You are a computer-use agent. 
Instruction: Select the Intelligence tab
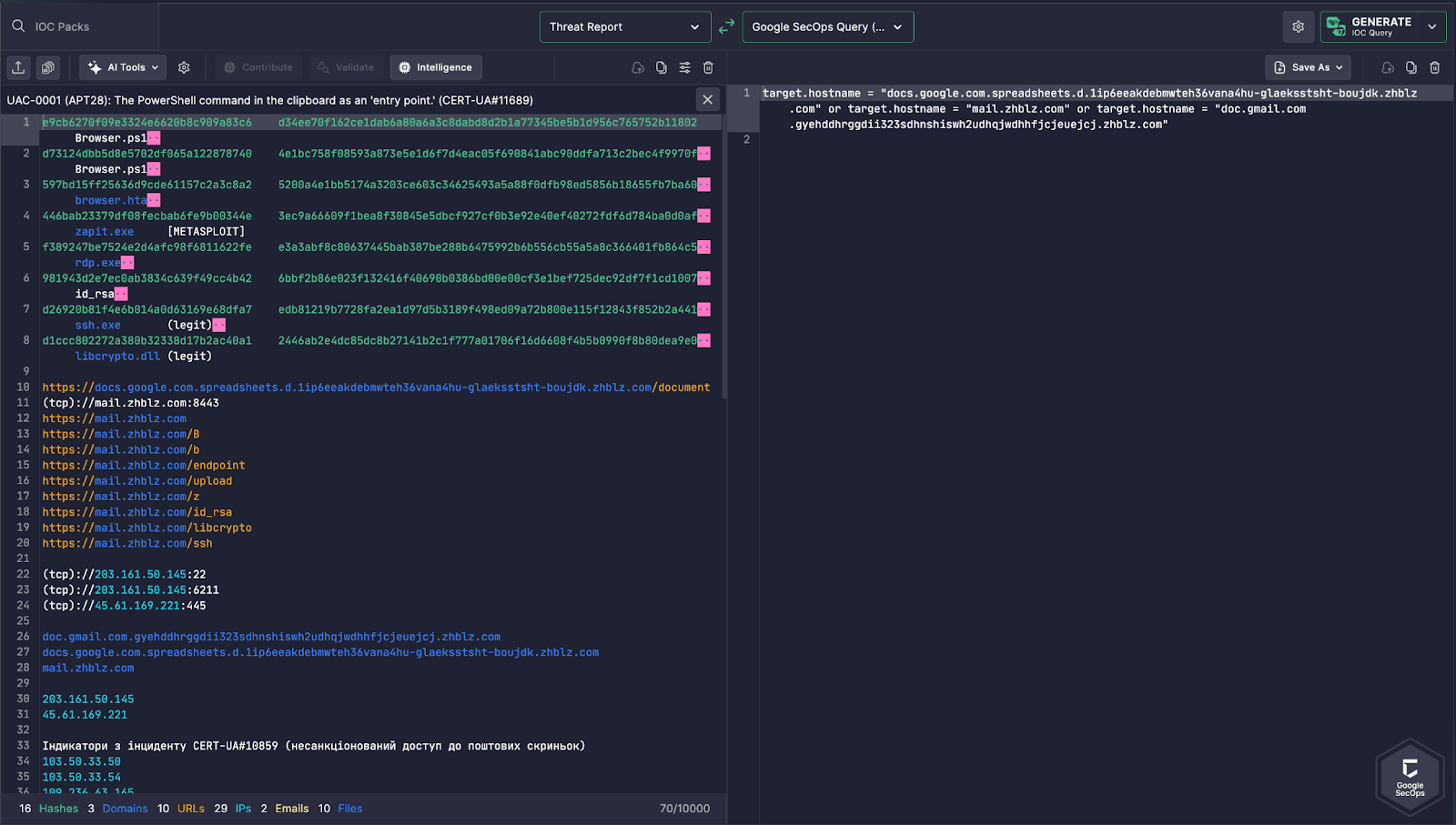tap(436, 67)
